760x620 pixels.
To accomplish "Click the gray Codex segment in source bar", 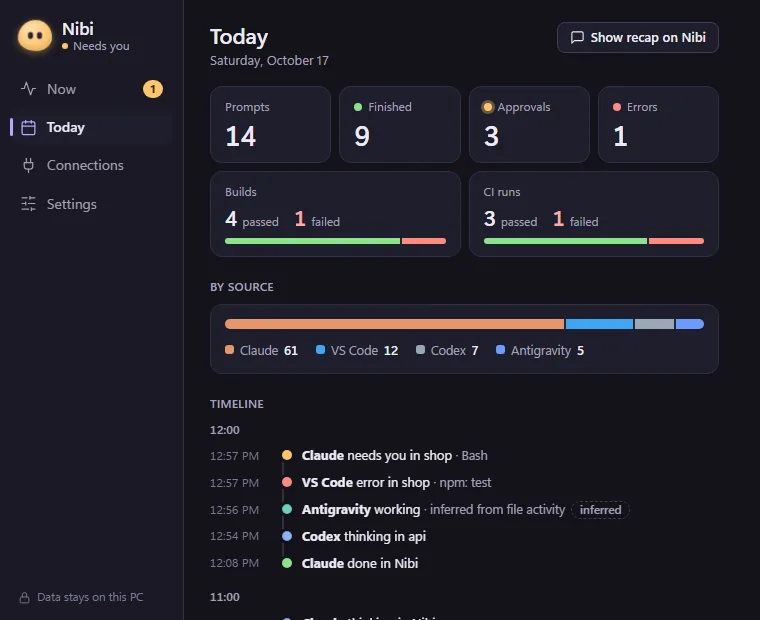I will point(654,324).
